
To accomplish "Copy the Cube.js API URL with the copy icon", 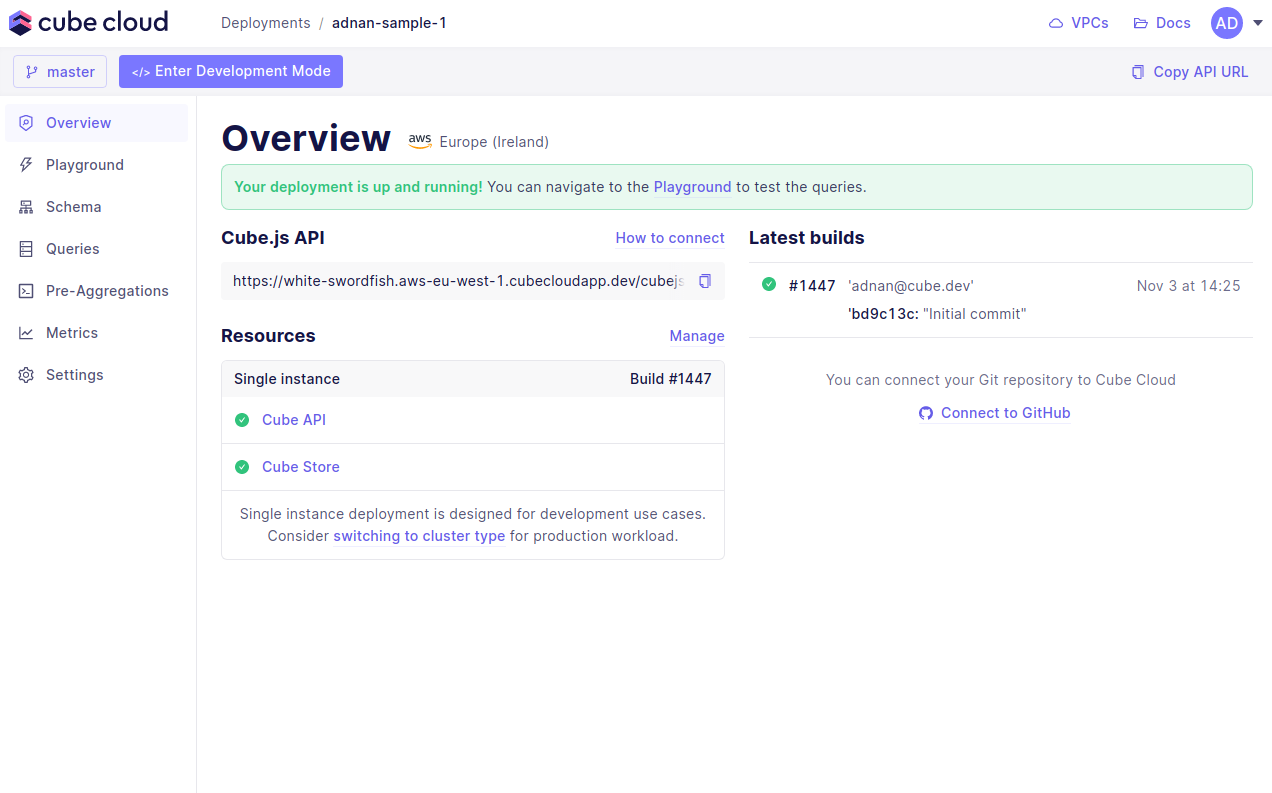I will [x=704, y=281].
